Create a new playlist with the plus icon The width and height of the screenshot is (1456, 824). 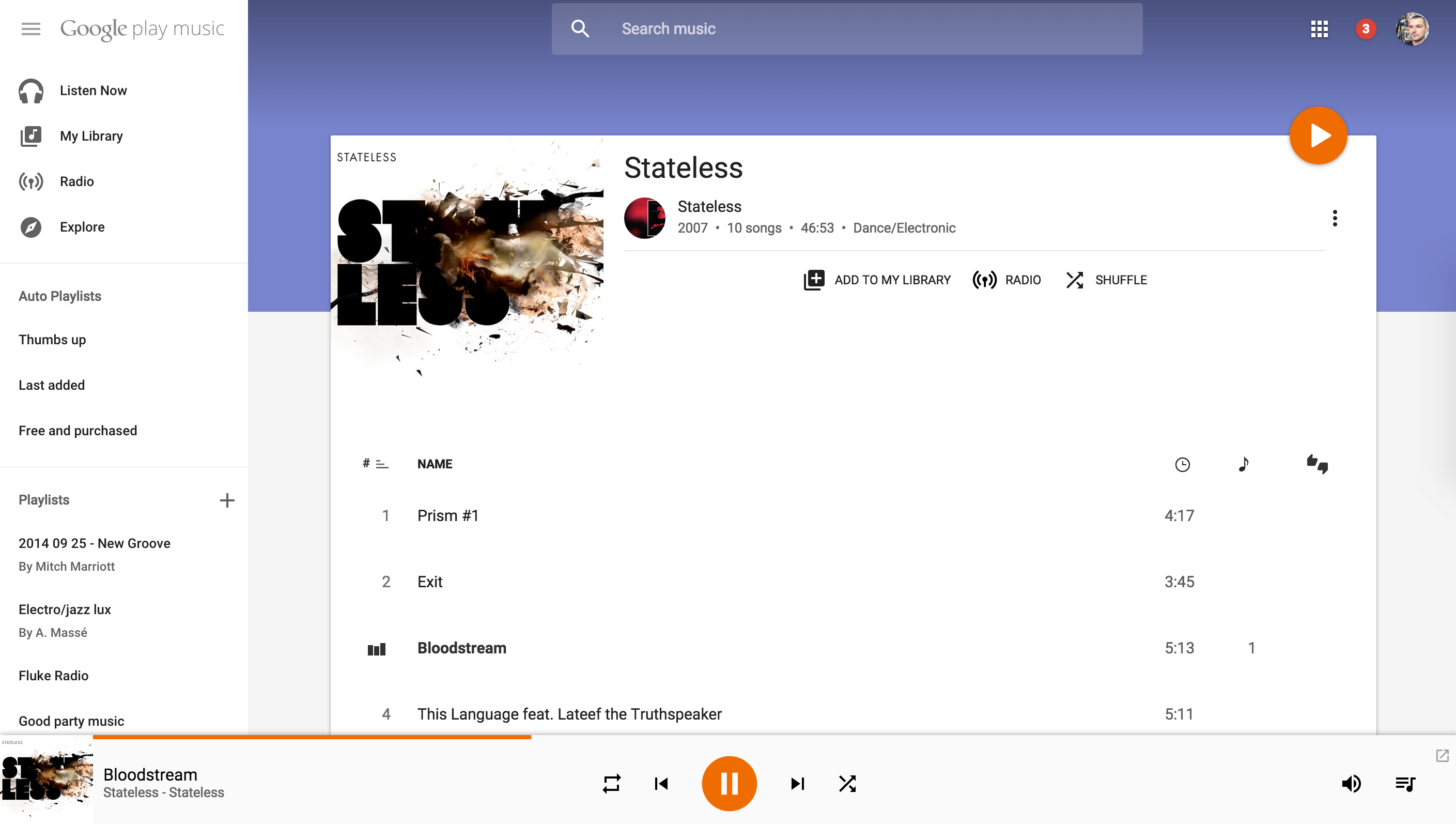tap(227, 500)
